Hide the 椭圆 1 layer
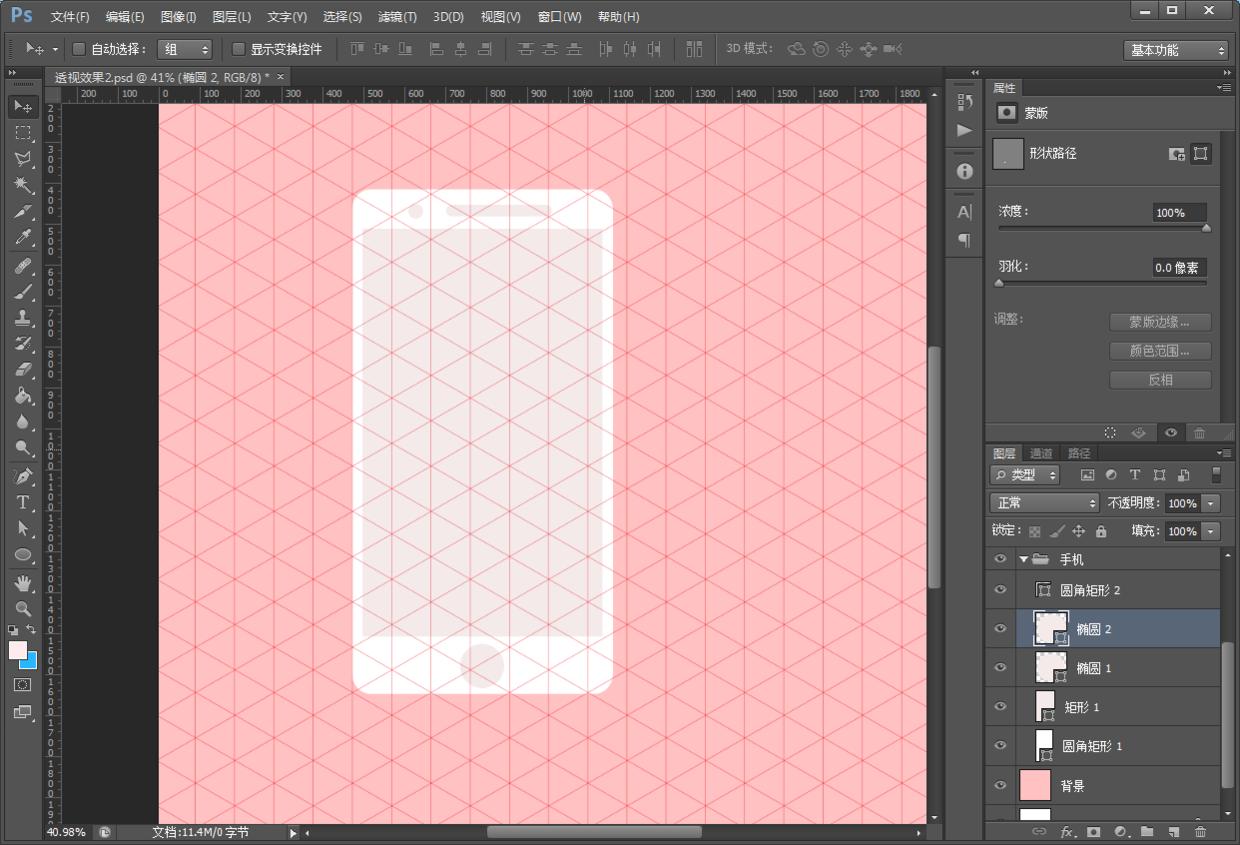 [x=1000, y=668]
